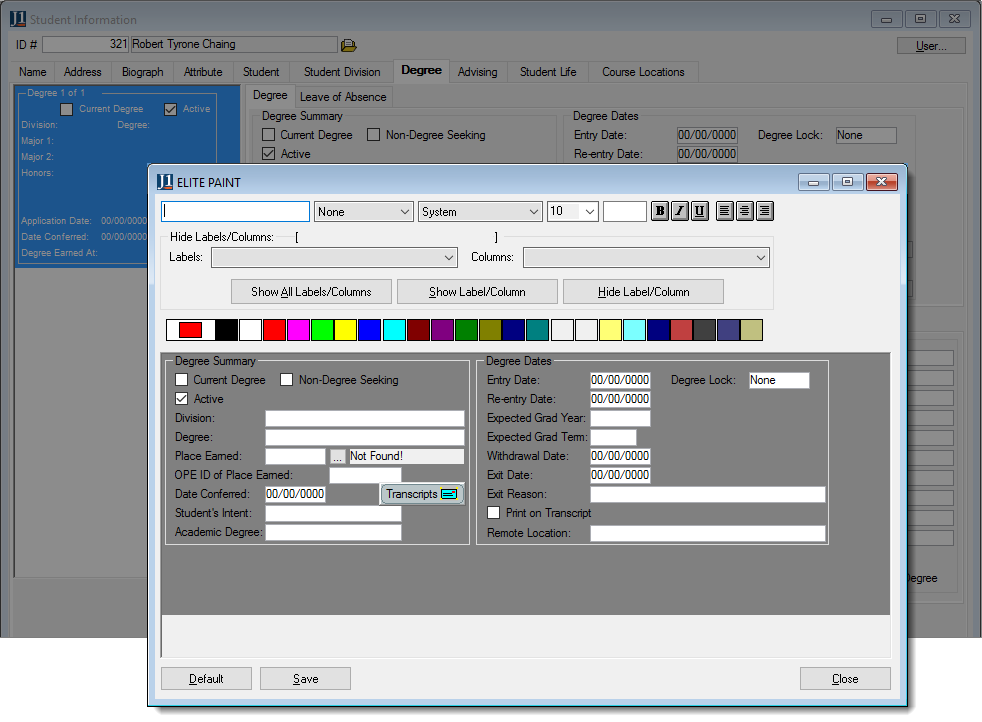982x722 pixels.
Task: Expand the Labels dropdown under Hide Labels/Columns
Action: [334, 257]
